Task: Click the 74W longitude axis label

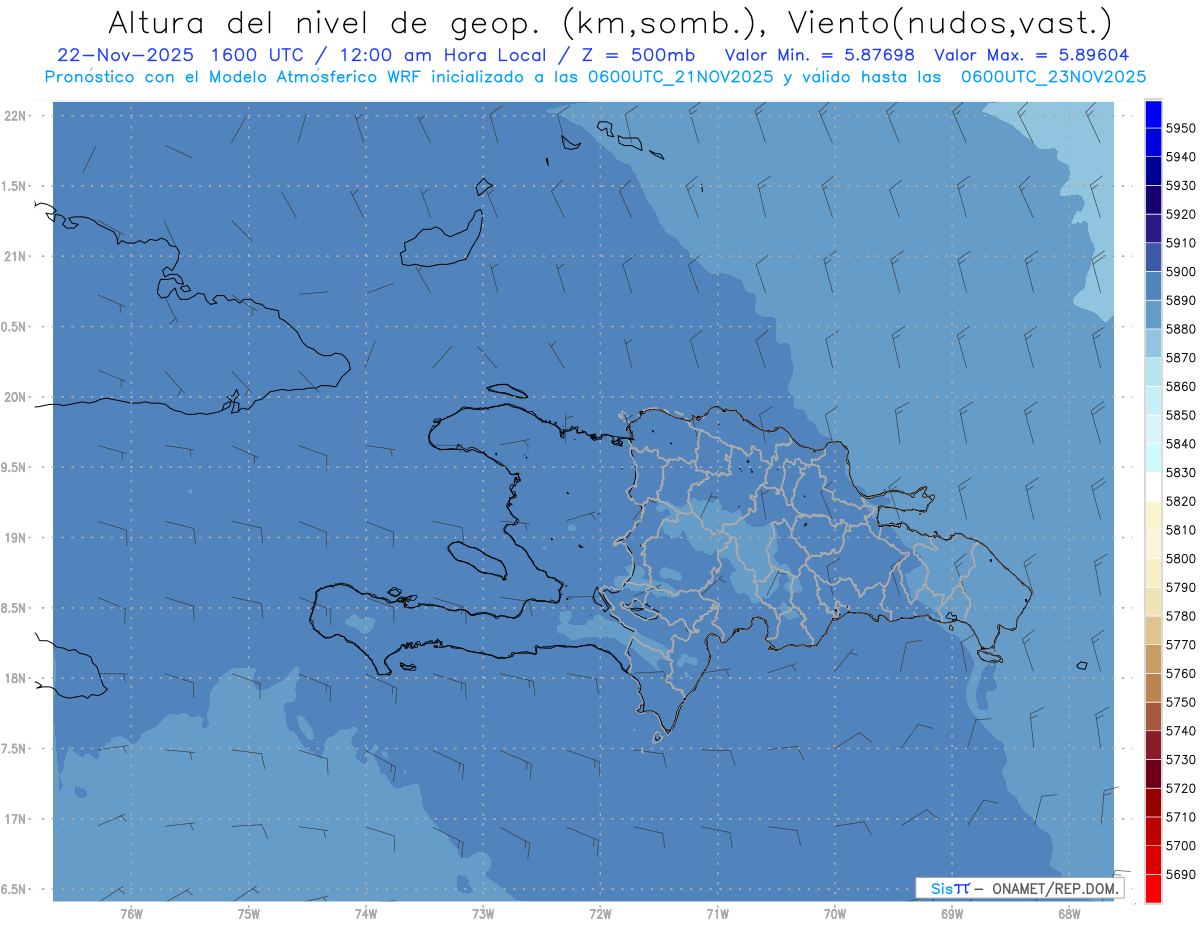Action: point(366,914)
